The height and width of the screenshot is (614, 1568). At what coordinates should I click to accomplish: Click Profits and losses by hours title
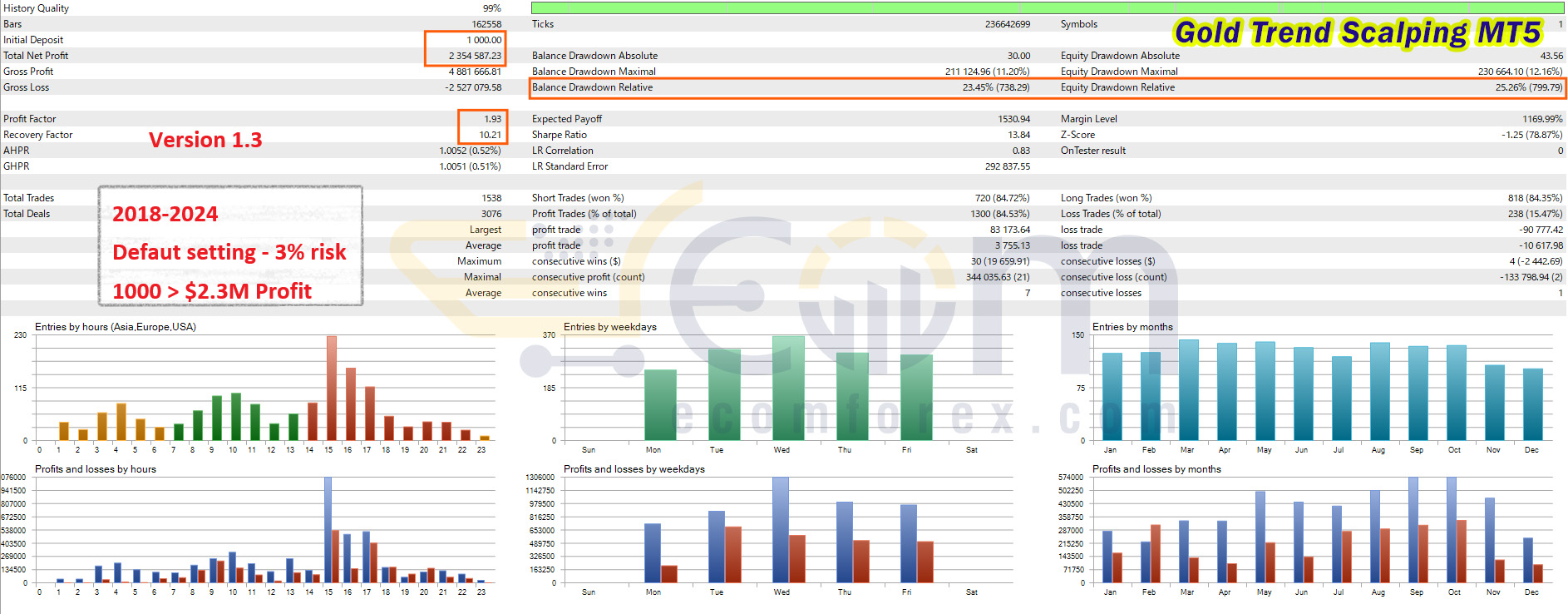[96, 469]
